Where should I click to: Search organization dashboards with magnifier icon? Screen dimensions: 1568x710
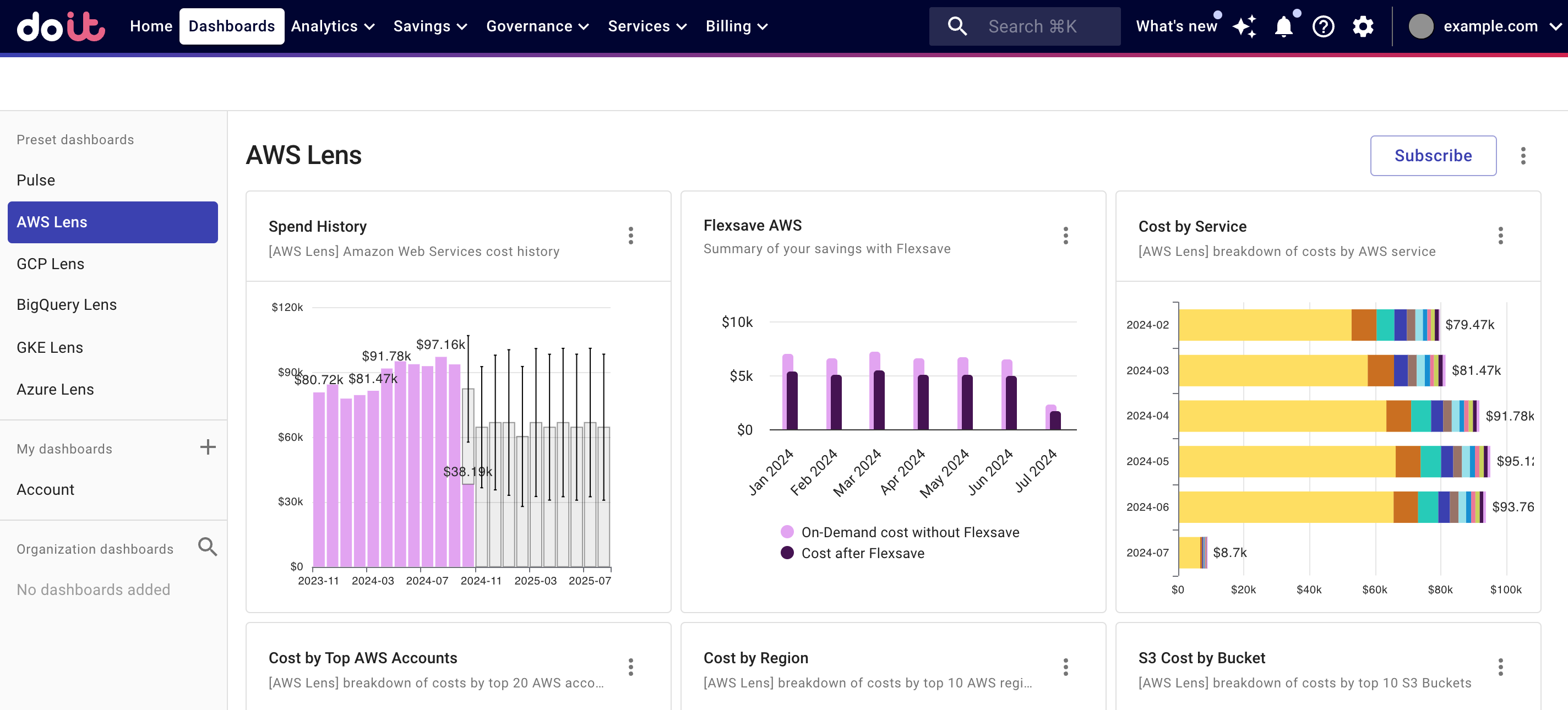(208, 547)
